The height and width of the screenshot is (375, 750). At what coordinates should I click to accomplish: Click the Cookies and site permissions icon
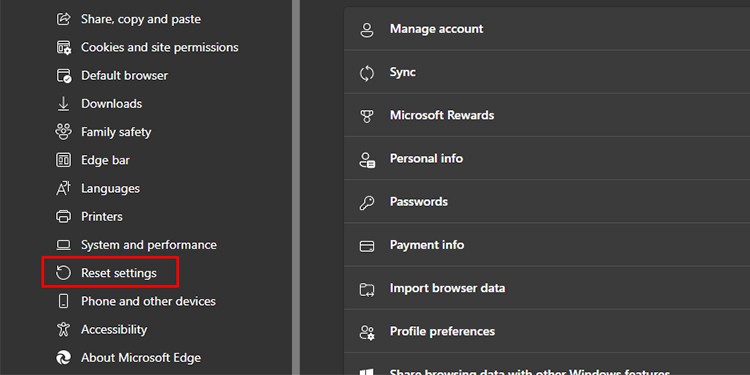coord(63,47)
